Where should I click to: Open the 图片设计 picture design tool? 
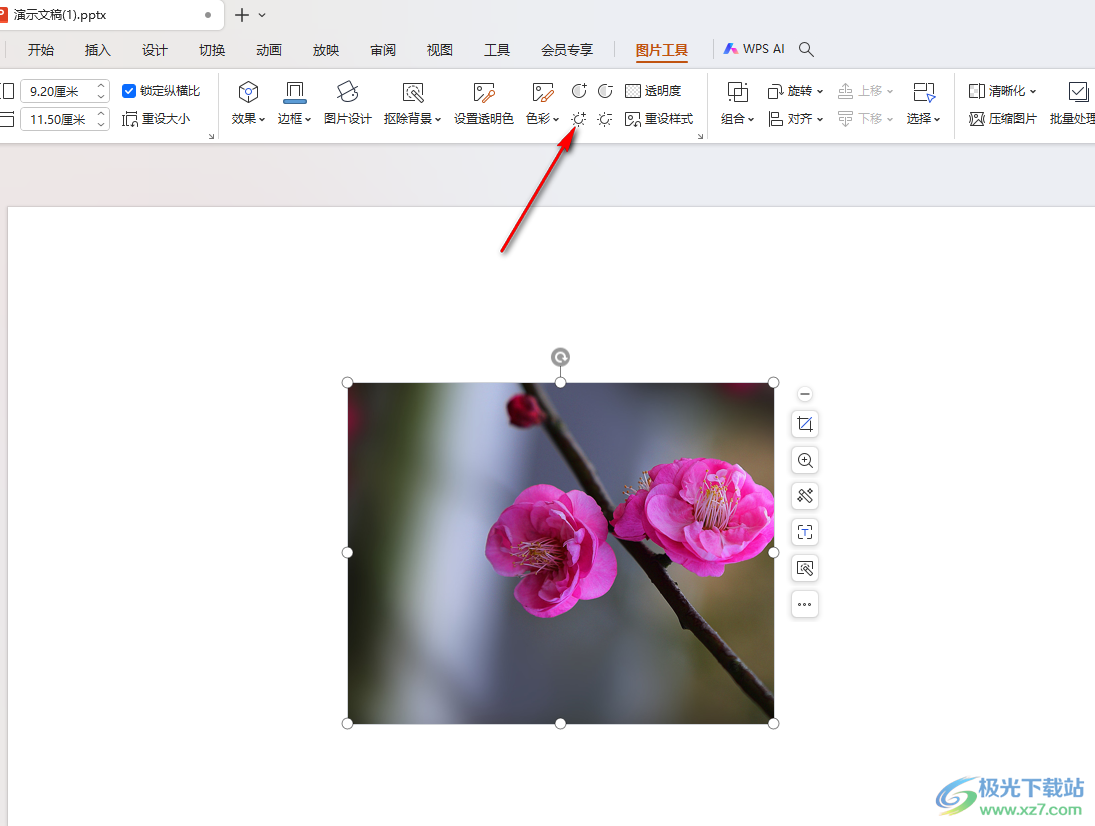348,103
